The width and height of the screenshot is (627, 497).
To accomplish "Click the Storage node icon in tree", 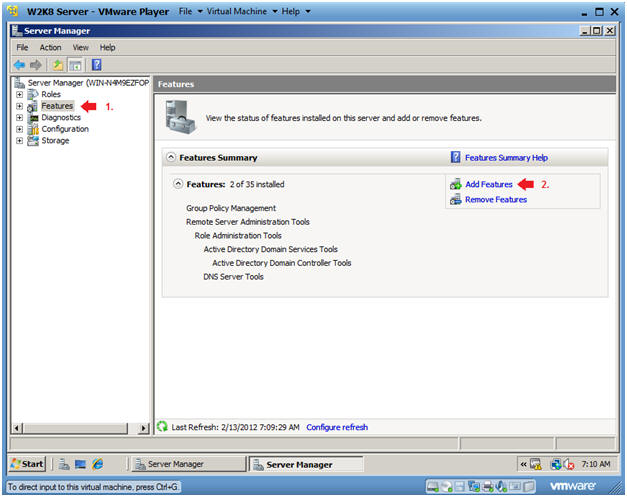I will pyautogui.click(x=33, y=141).
